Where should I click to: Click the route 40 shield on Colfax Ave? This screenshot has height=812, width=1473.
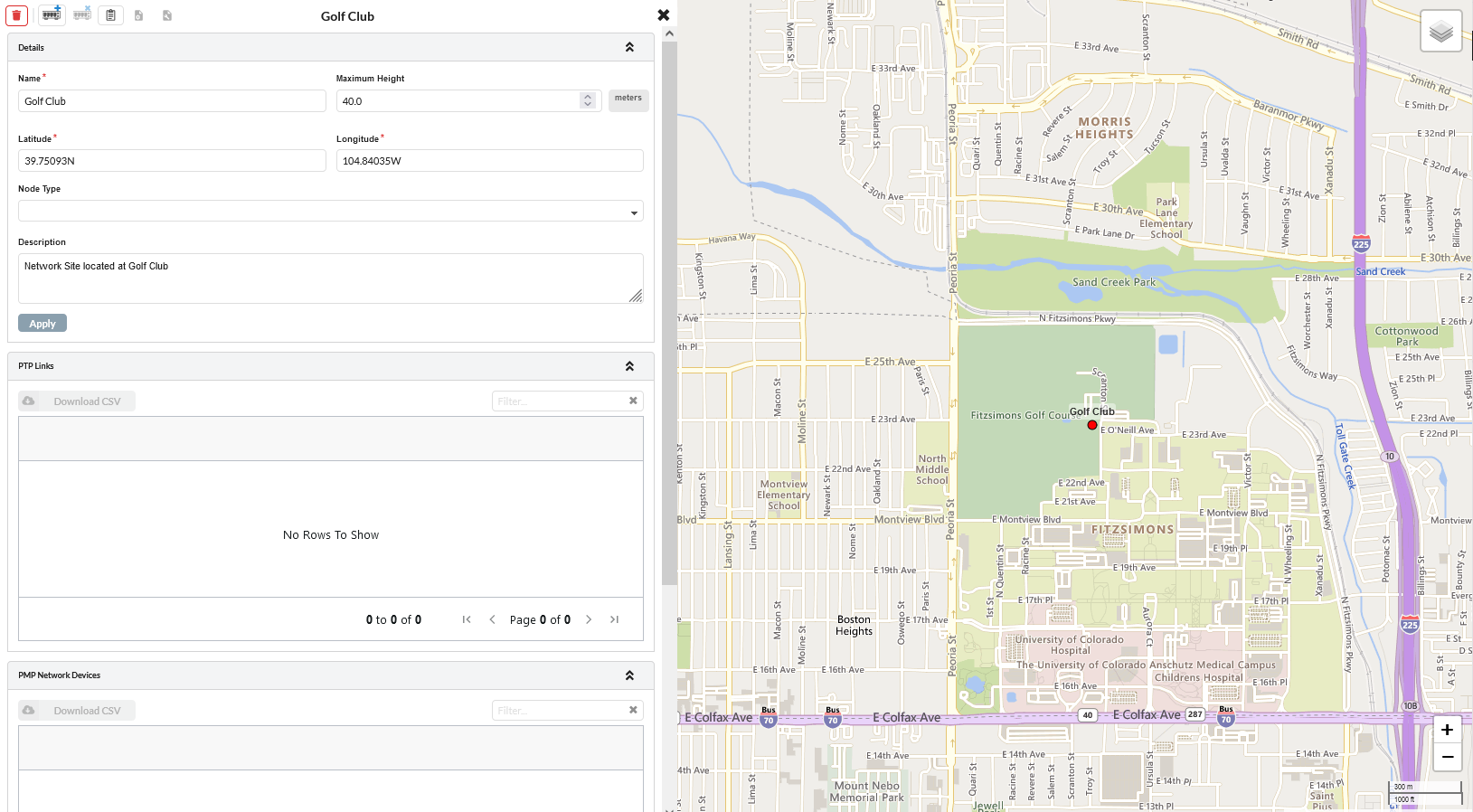[x=1088, y=715]
